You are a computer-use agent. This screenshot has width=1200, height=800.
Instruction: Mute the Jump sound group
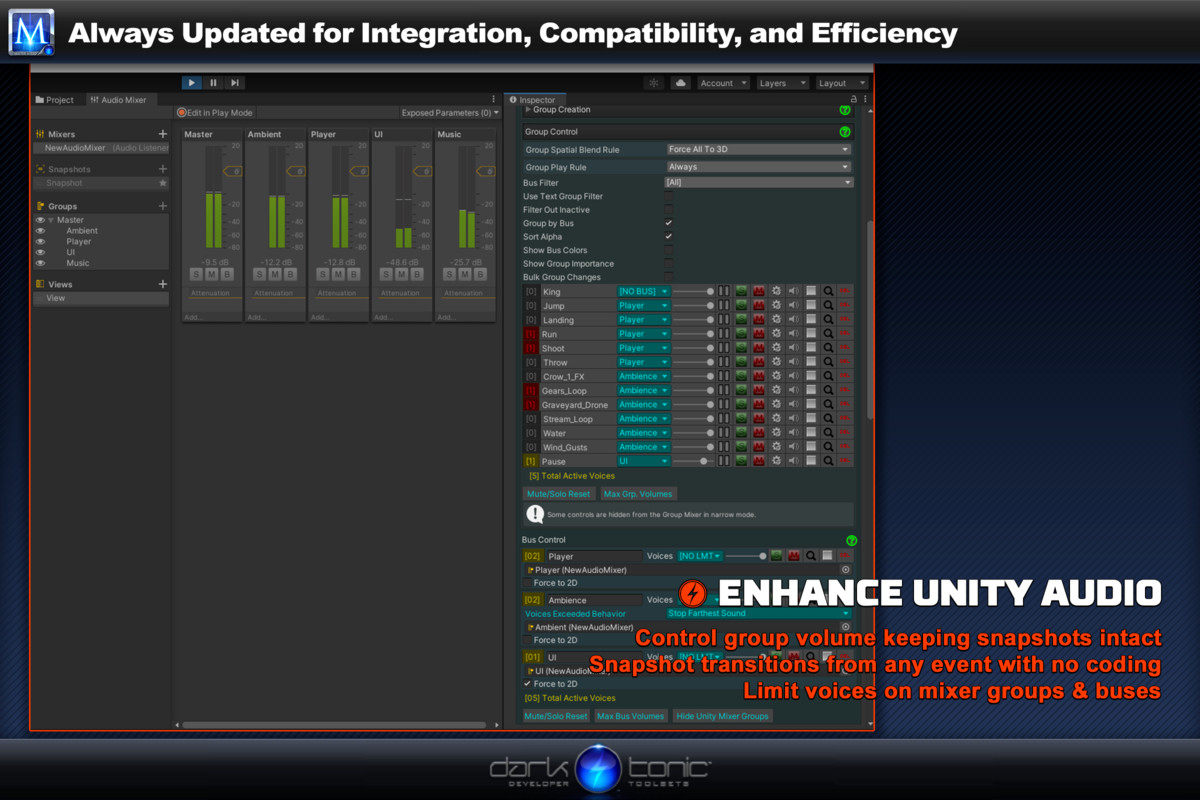click(x=758, y=306)
